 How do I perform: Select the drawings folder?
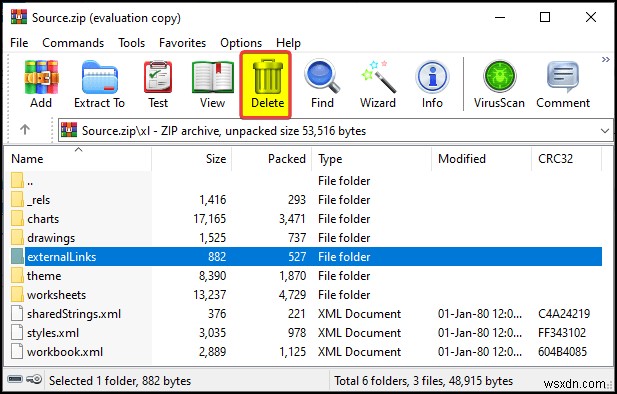click(x=305, y=238)
